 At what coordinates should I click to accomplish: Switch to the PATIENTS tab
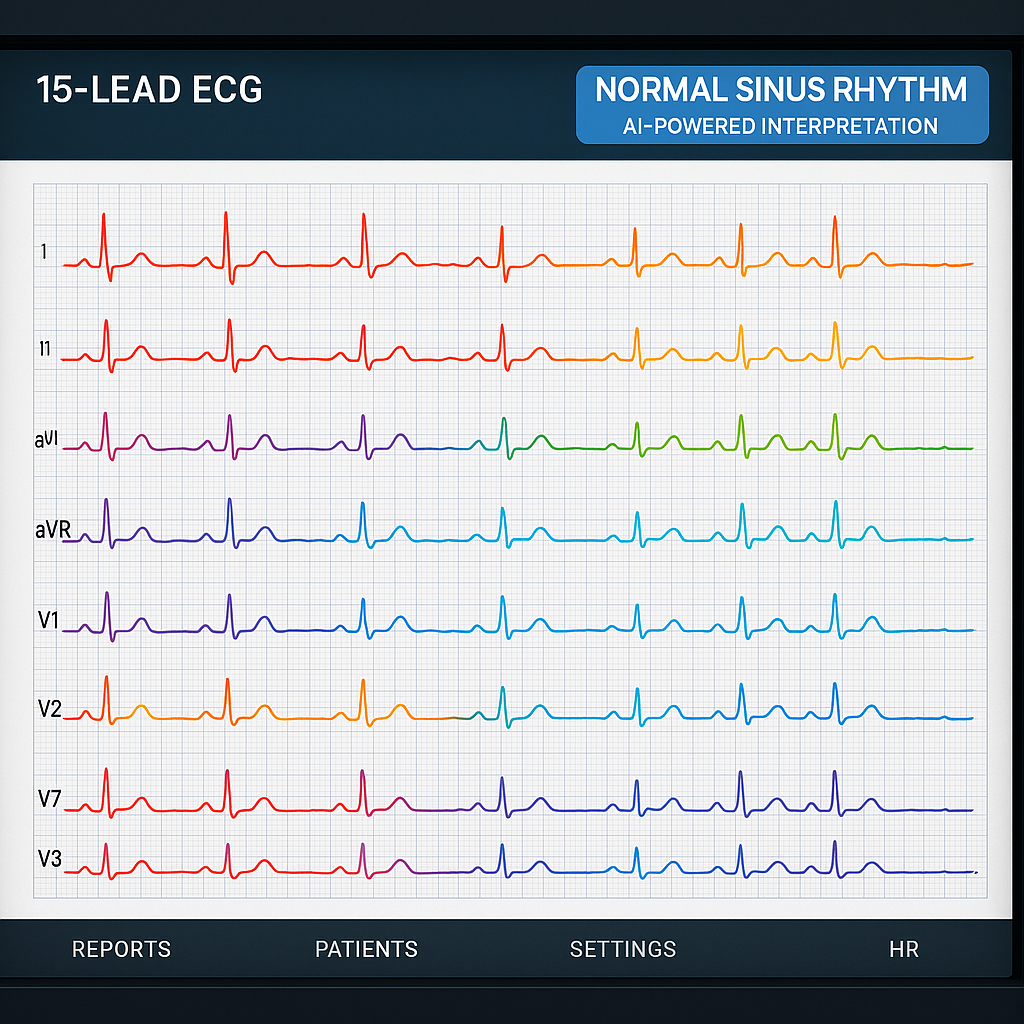(x=366, y=949)
